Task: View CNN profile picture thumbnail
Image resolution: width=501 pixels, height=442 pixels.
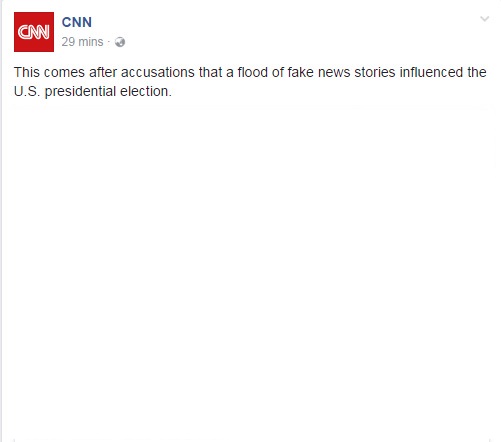Action: tap(34, 32)
